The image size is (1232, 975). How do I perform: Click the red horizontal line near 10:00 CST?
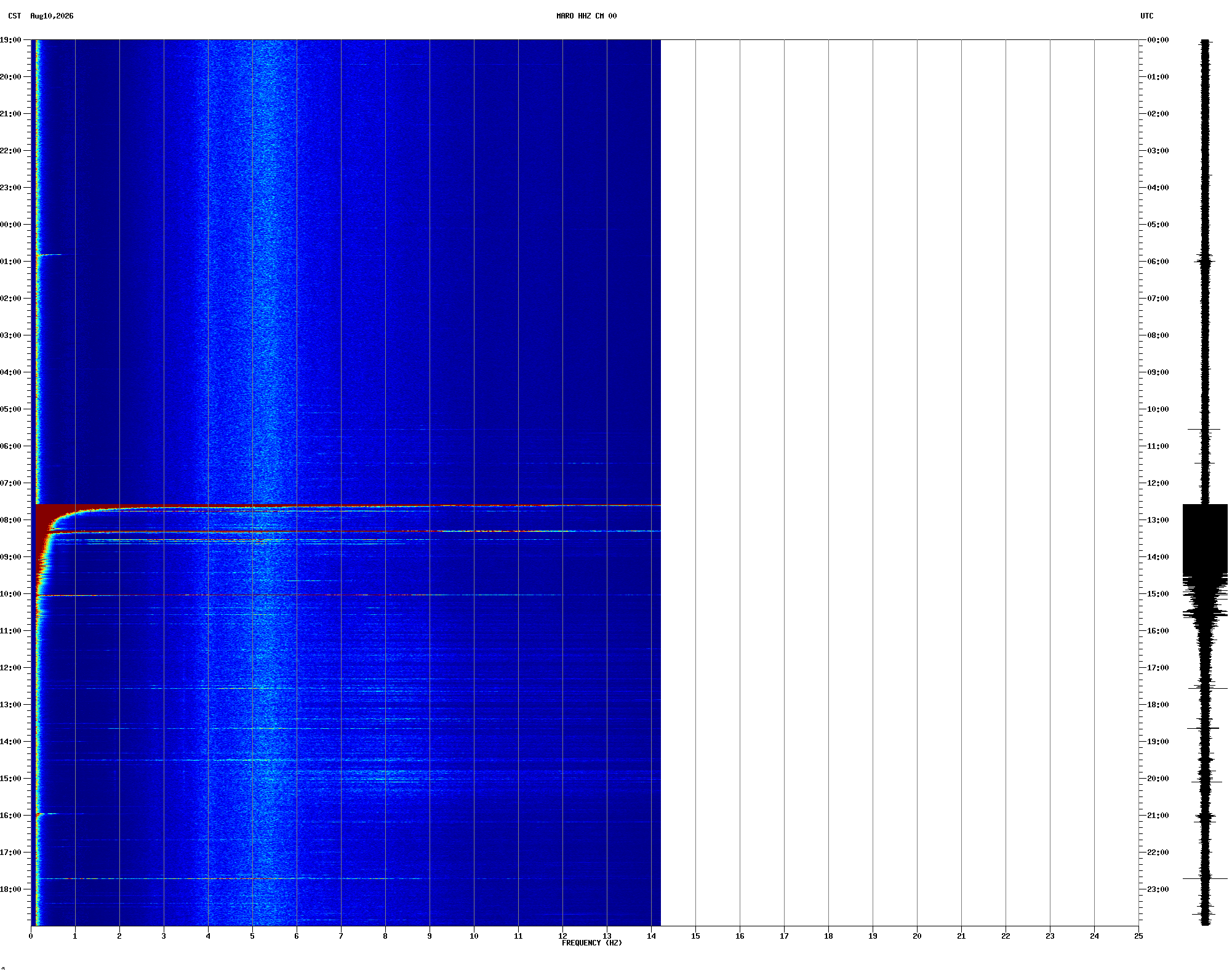348,595
